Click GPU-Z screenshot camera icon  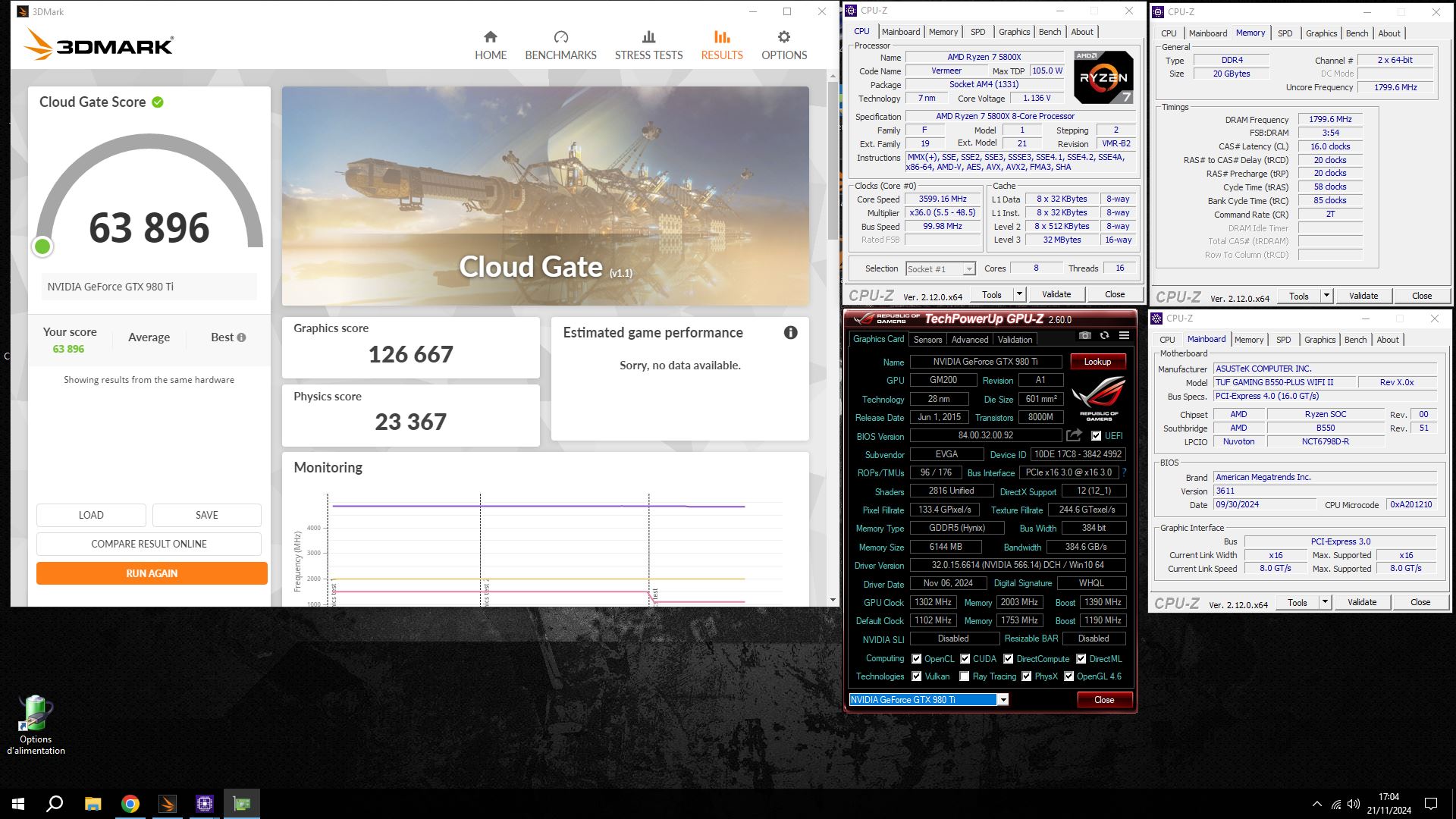pos(1085,336)
